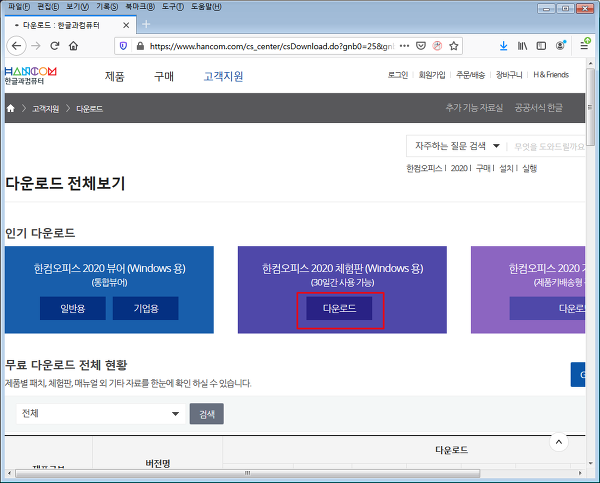Open the Firefox account avatar icon
Image resolution: width=600 pixels, height=483 pixels.
(x=560, y=46)
